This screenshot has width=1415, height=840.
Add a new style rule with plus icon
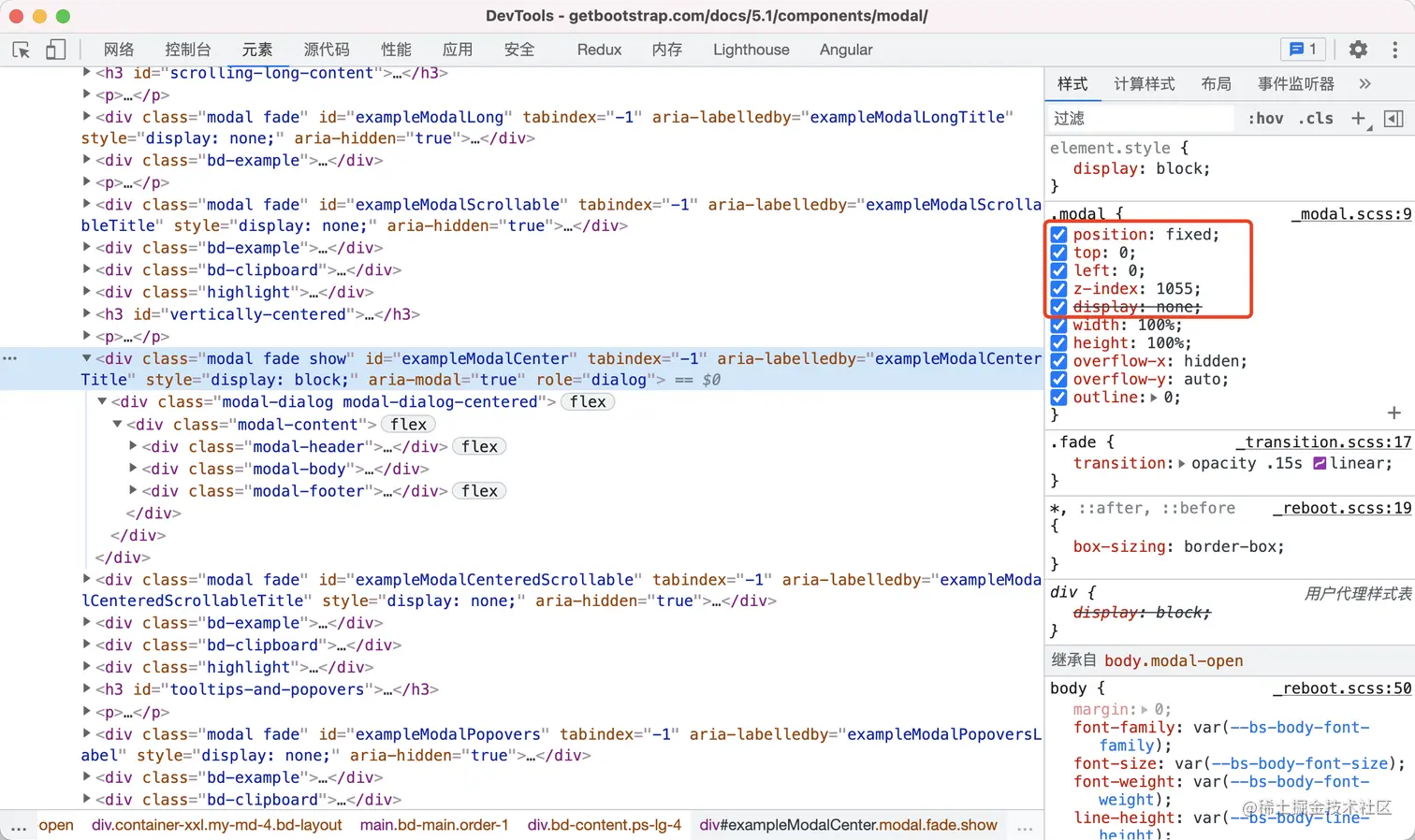1359,118
